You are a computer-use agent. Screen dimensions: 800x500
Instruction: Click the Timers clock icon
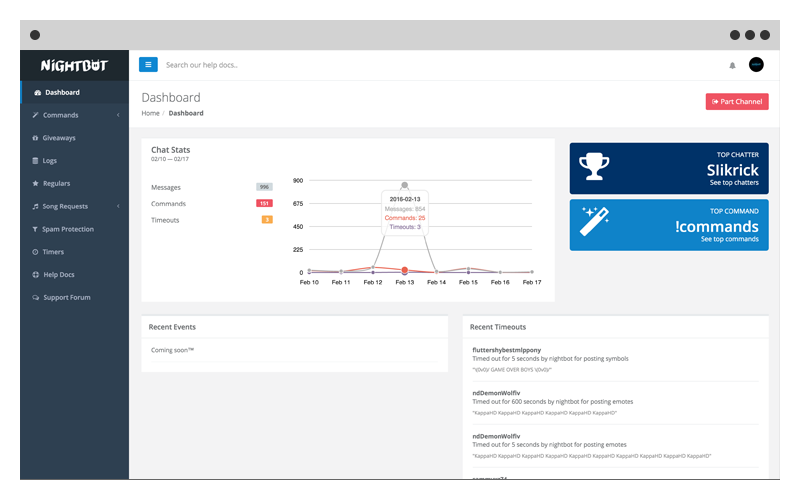click(36, 252)
